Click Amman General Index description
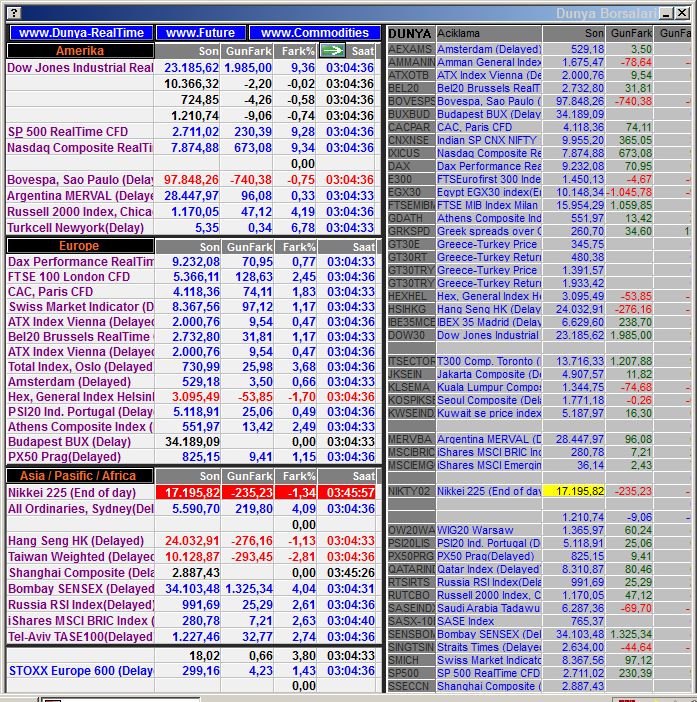This screenshot has width=697, height=702. pos(488,62)
